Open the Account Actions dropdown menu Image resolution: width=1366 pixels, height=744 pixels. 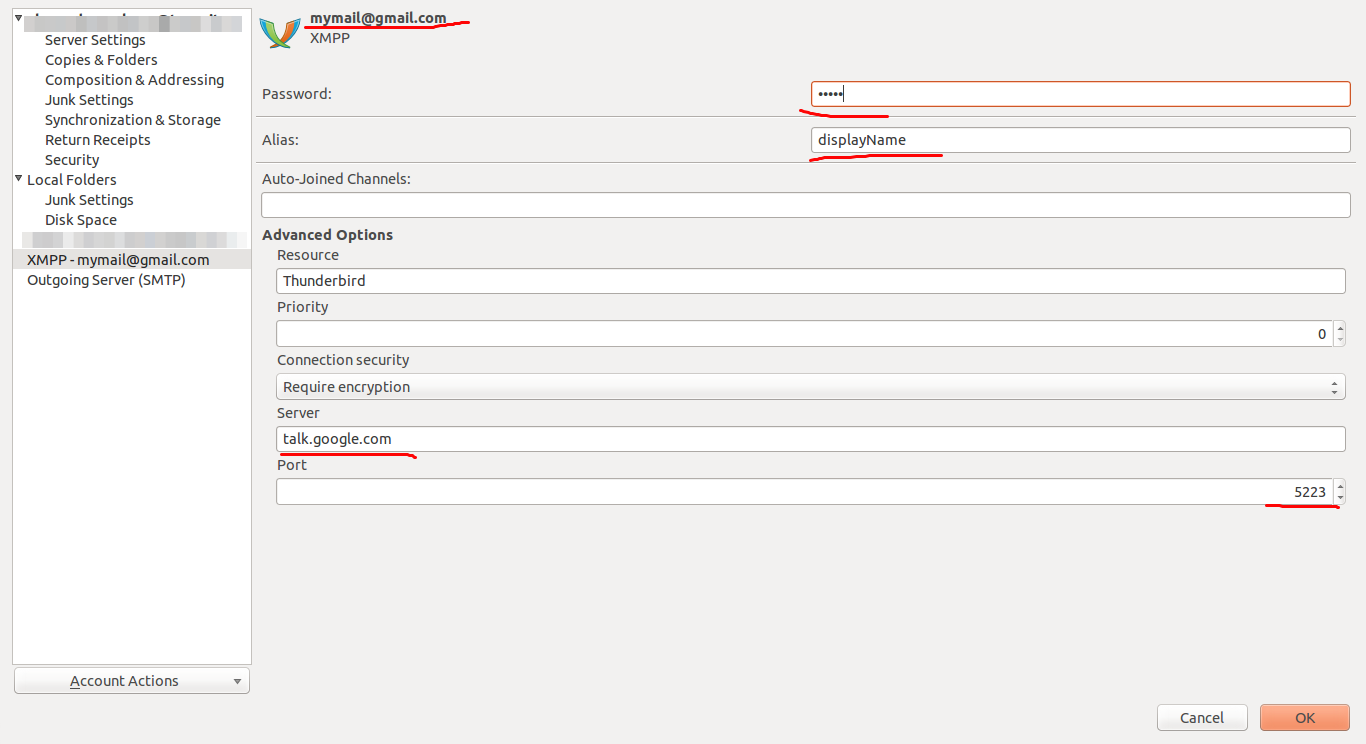pyautogui.click(x=131, y=681)
